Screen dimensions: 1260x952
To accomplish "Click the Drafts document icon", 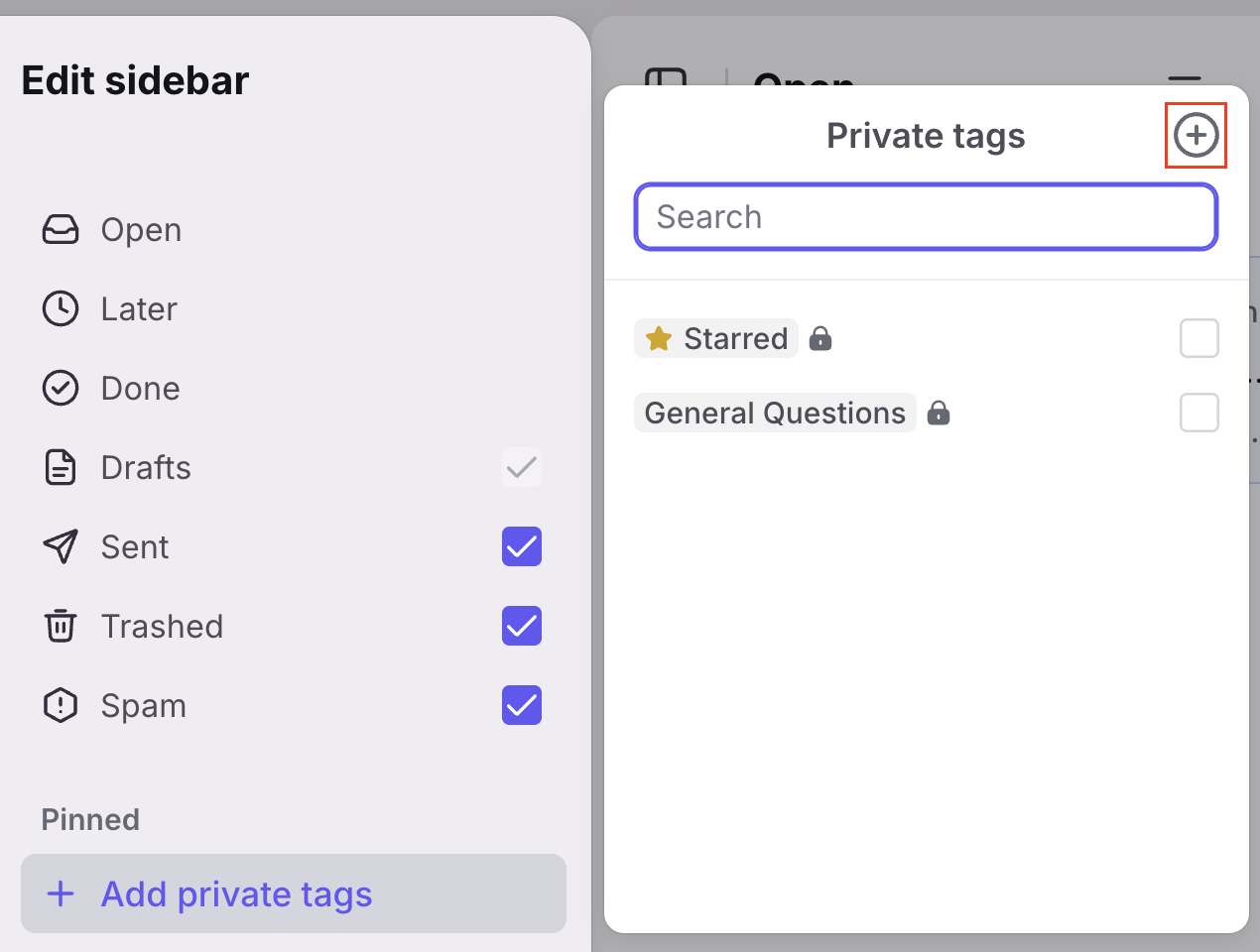I will click(61, 467).
